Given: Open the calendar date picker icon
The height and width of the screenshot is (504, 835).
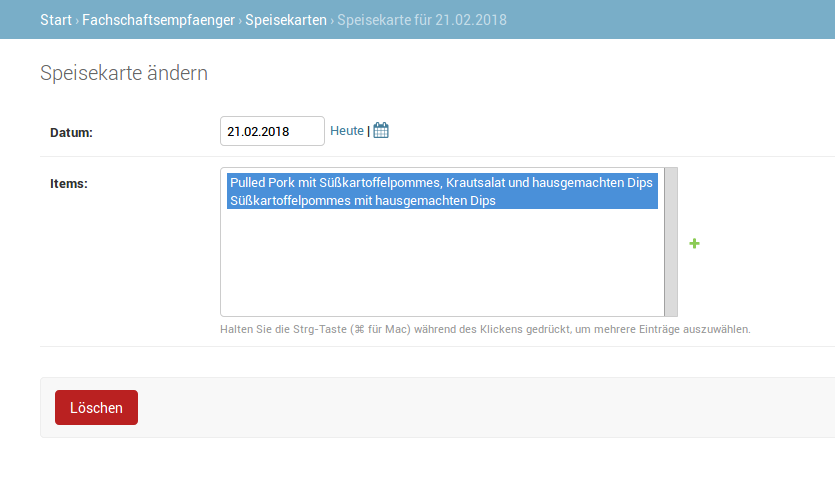Looking at the screenshot, I should (381, 131).
